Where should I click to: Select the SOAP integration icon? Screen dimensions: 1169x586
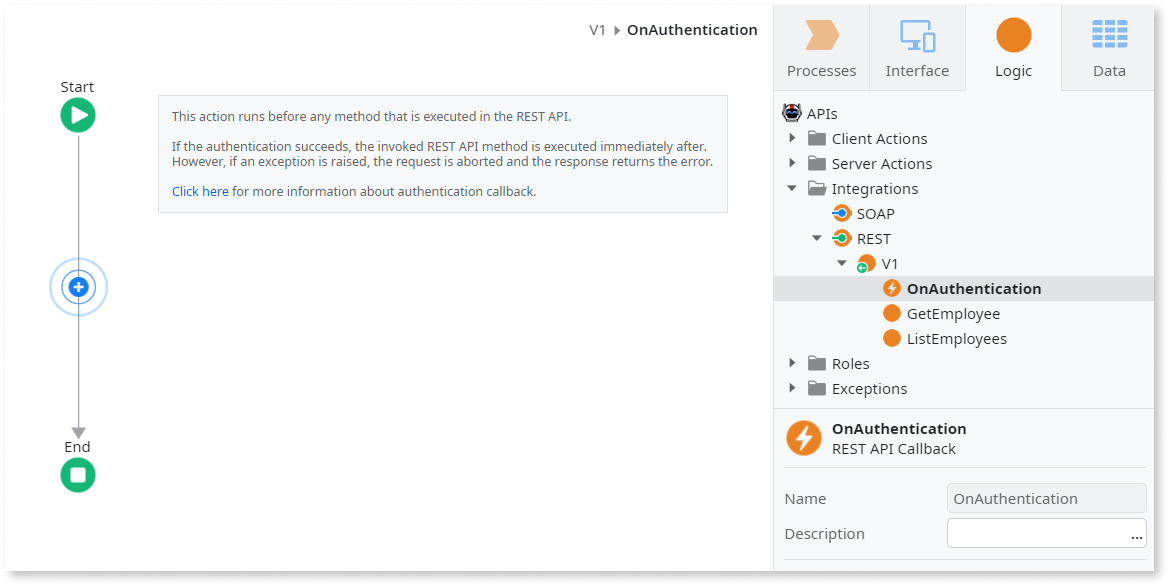click(840, 213)
